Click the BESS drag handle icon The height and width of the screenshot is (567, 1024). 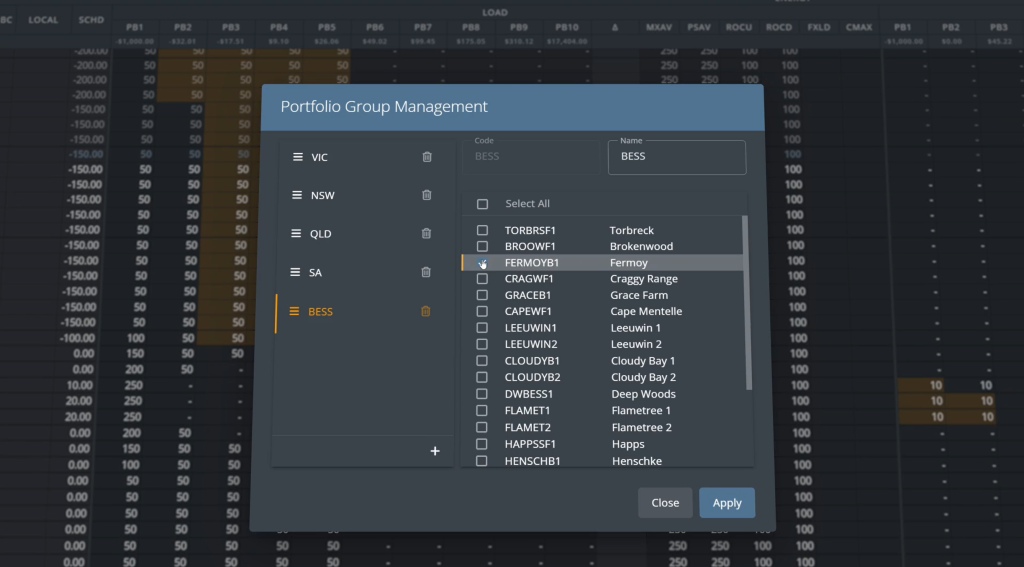coord(294,311)
